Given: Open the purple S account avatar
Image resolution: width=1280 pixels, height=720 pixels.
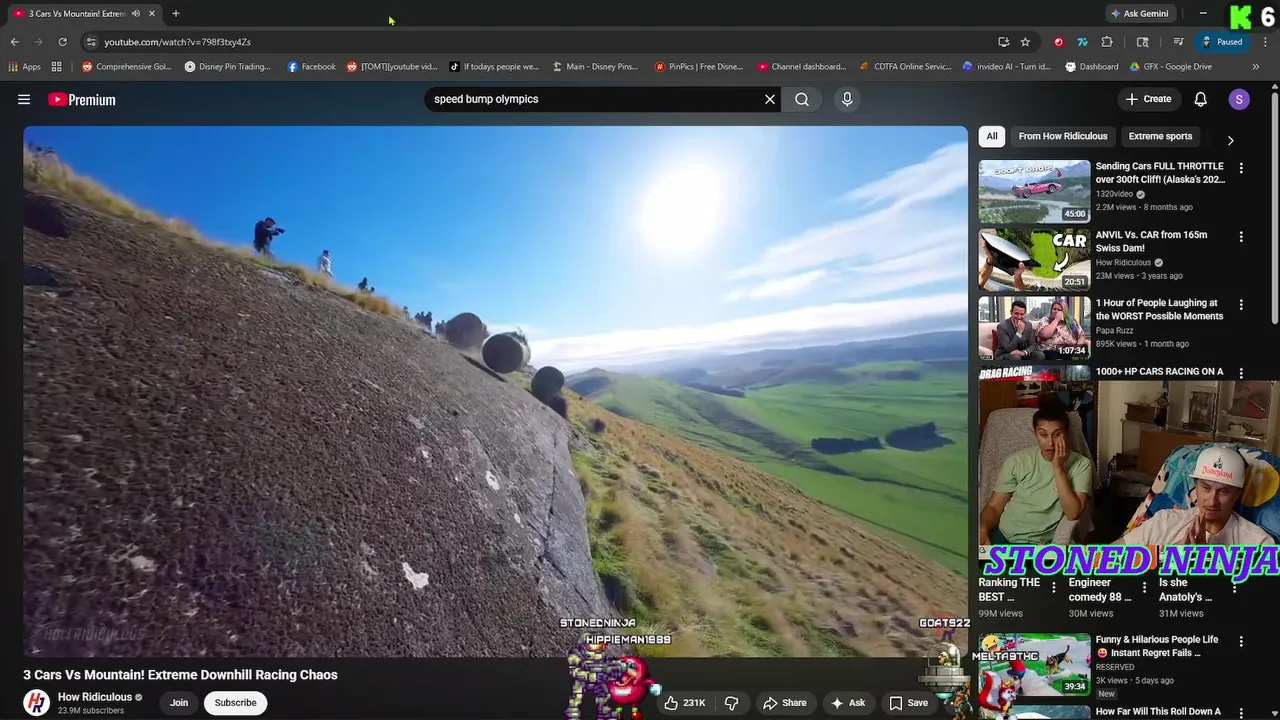Looking at the screenshot, I should click(x=1239, y=99).
